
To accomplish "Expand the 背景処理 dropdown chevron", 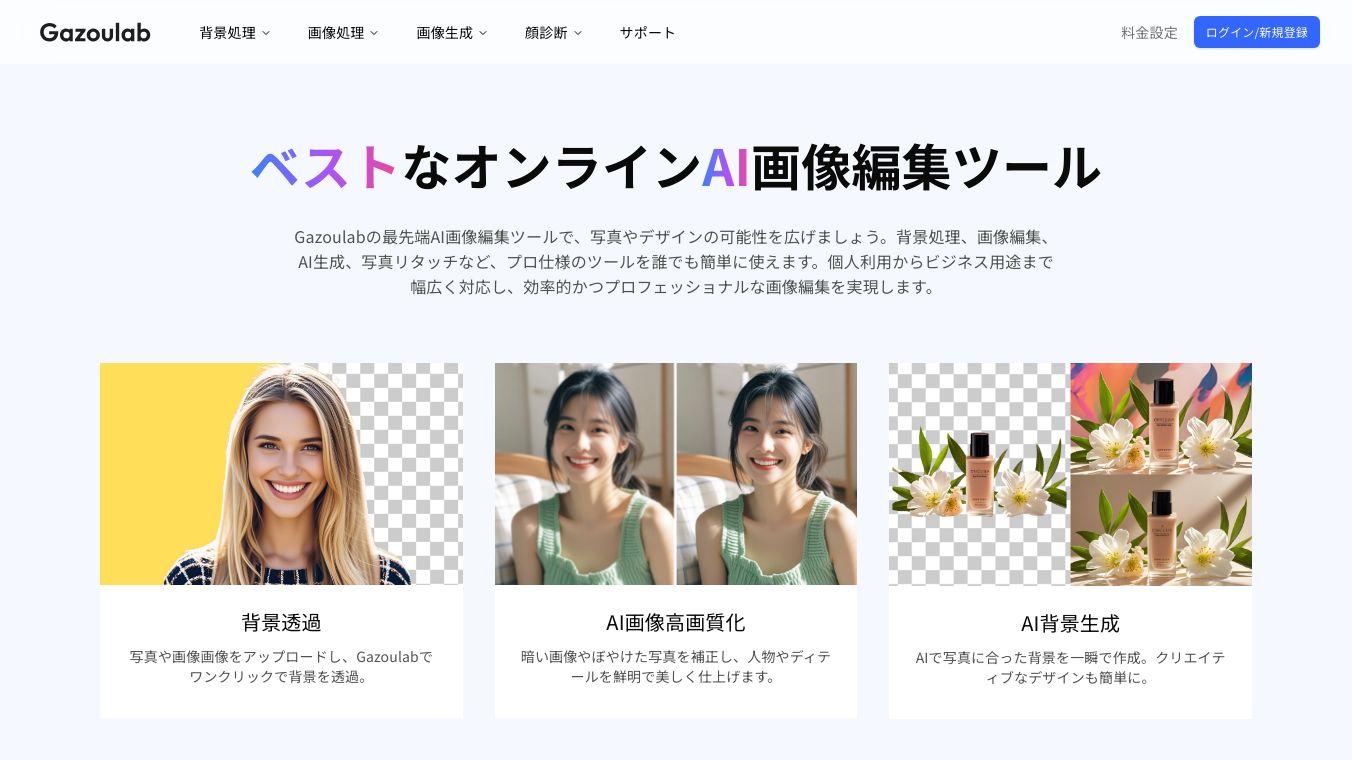I will click(266, 33).
